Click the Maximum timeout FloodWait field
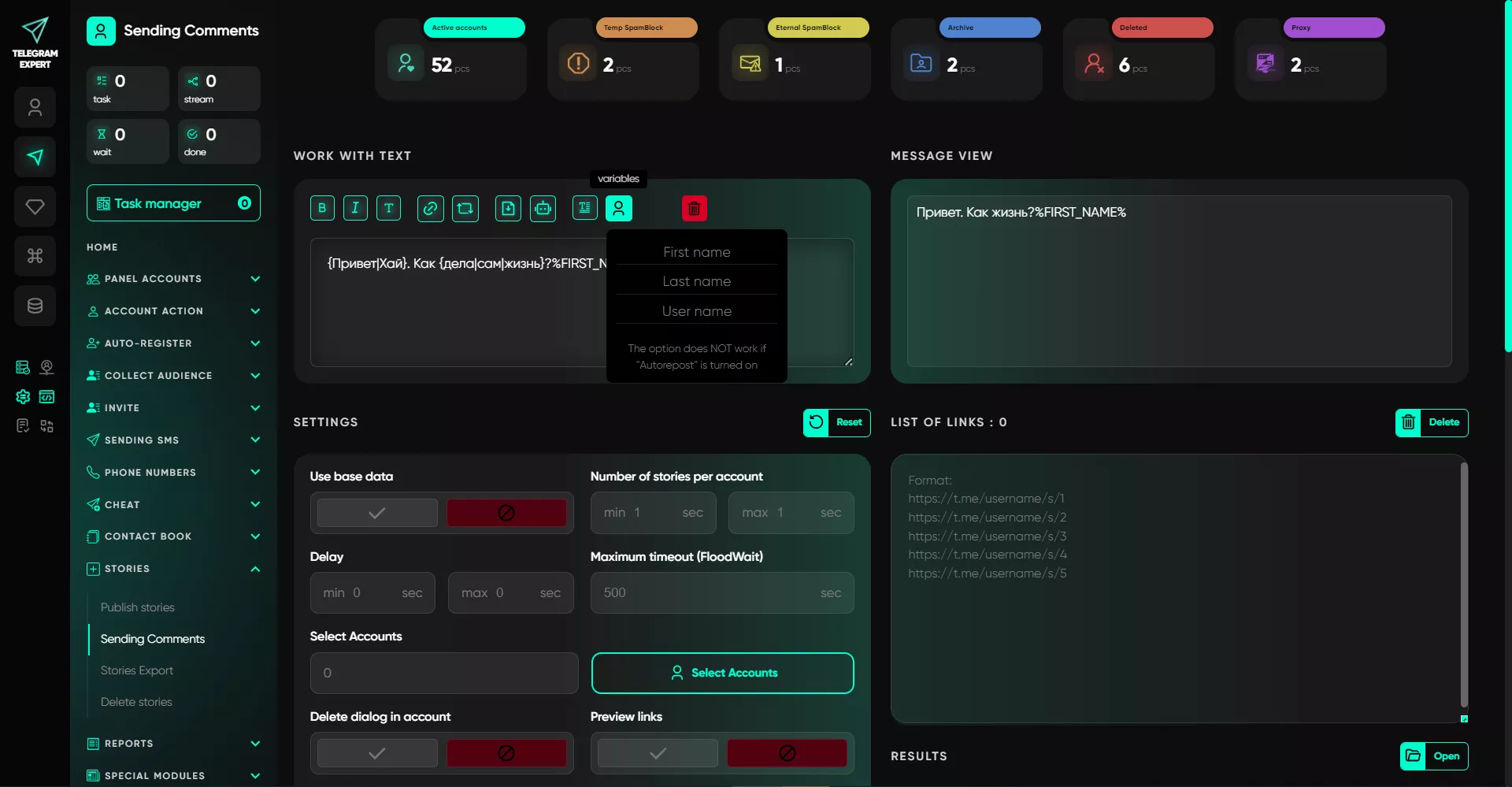 coord(722,592)
